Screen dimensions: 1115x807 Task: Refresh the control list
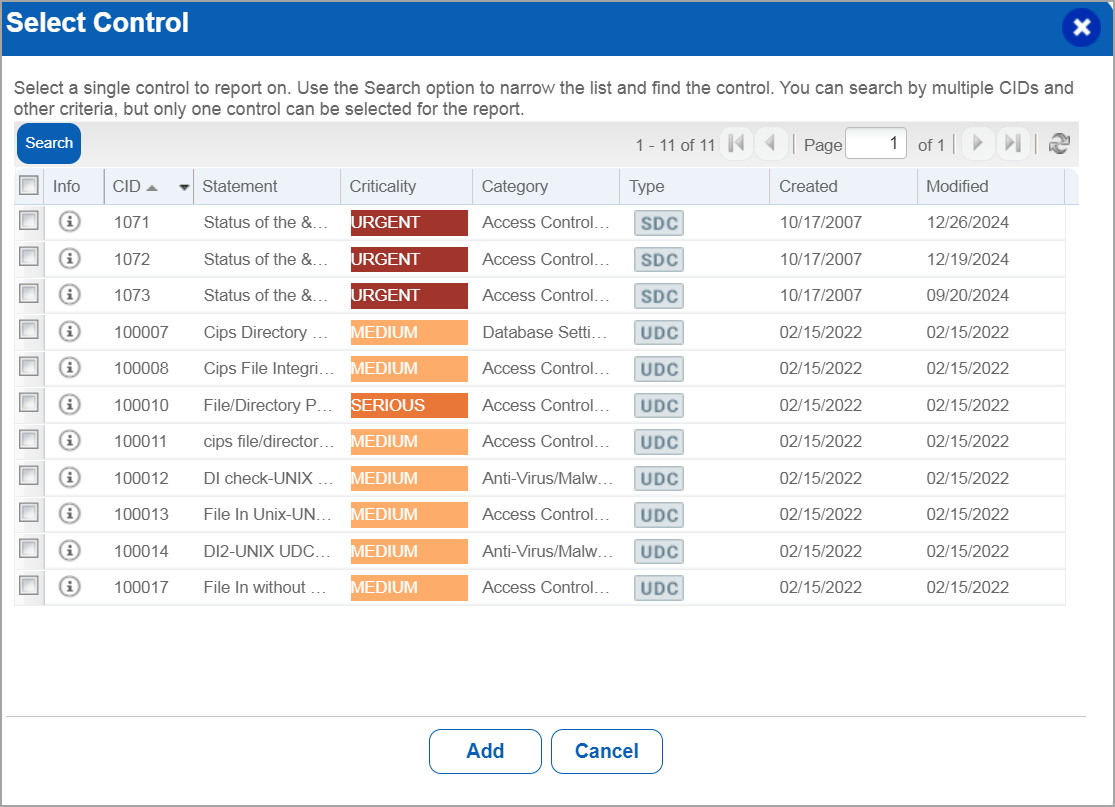1061,143
